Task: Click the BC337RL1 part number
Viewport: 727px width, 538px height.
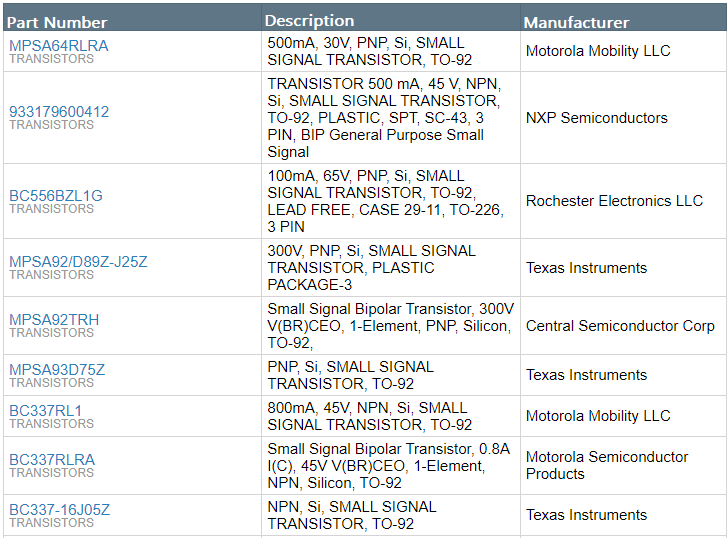Action: pos(46,411)
